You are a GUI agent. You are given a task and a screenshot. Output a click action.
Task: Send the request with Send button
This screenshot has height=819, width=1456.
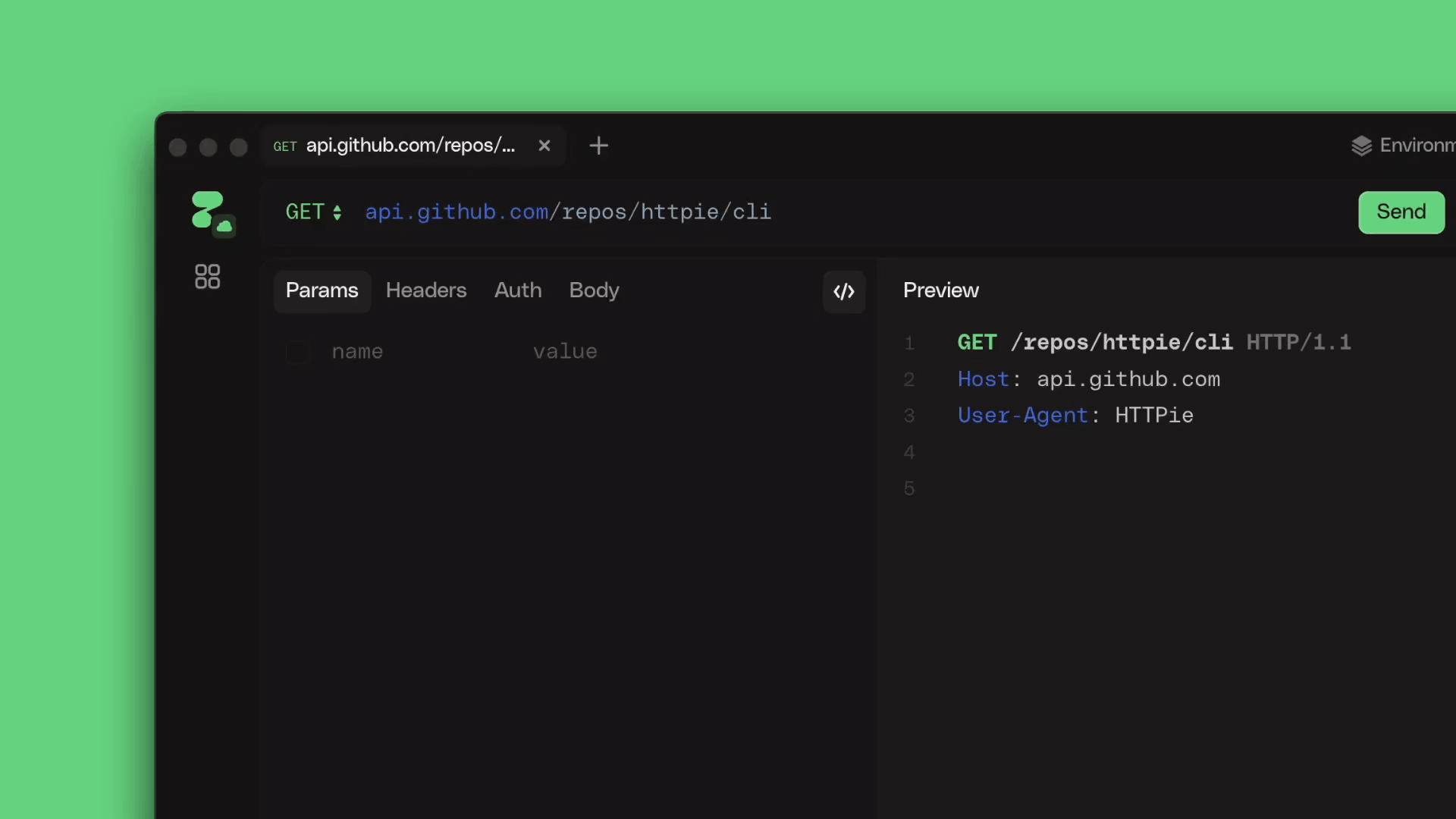1401,212
